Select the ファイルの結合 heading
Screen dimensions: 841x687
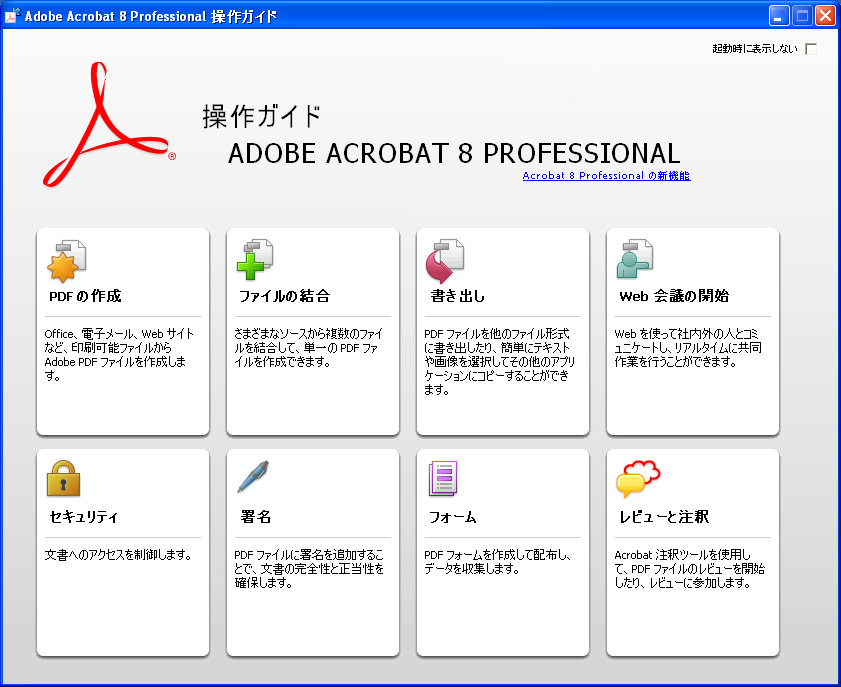pyautogui.click(x=285, y=296)
